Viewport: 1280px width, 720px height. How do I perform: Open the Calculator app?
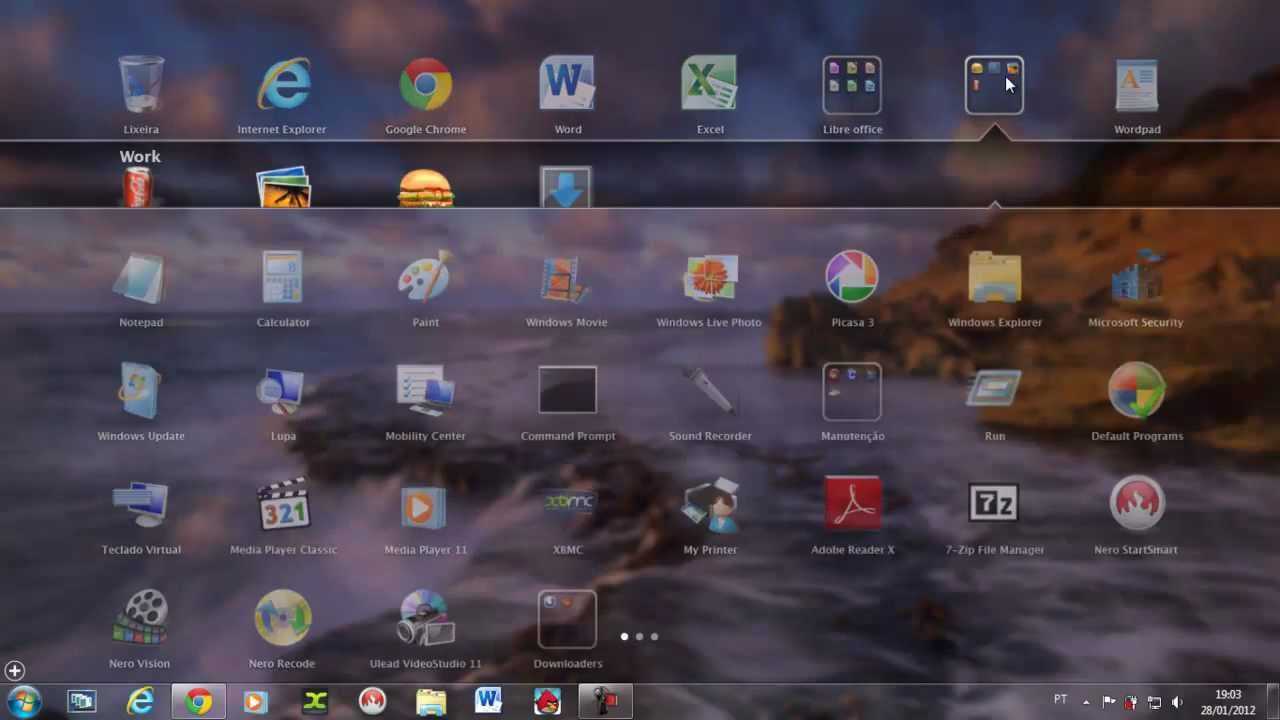(283, 278)
